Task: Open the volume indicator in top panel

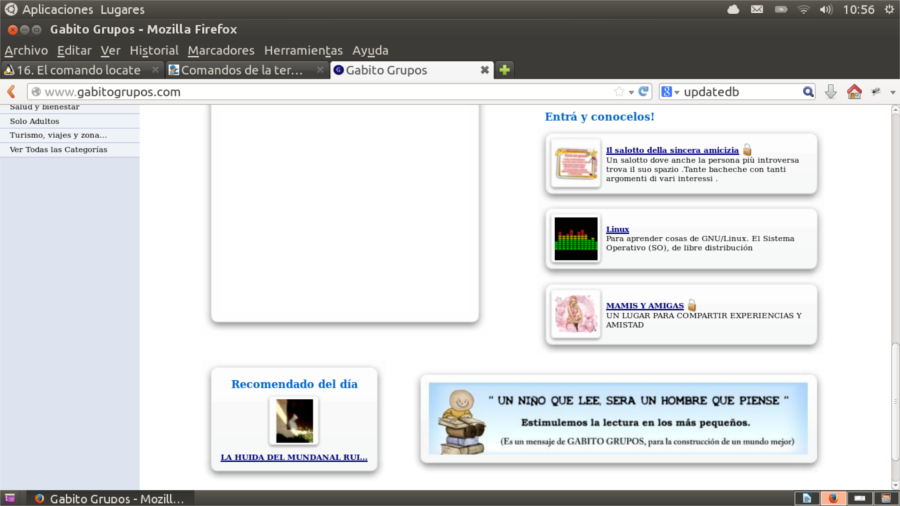Action: [x=826, y=9]
